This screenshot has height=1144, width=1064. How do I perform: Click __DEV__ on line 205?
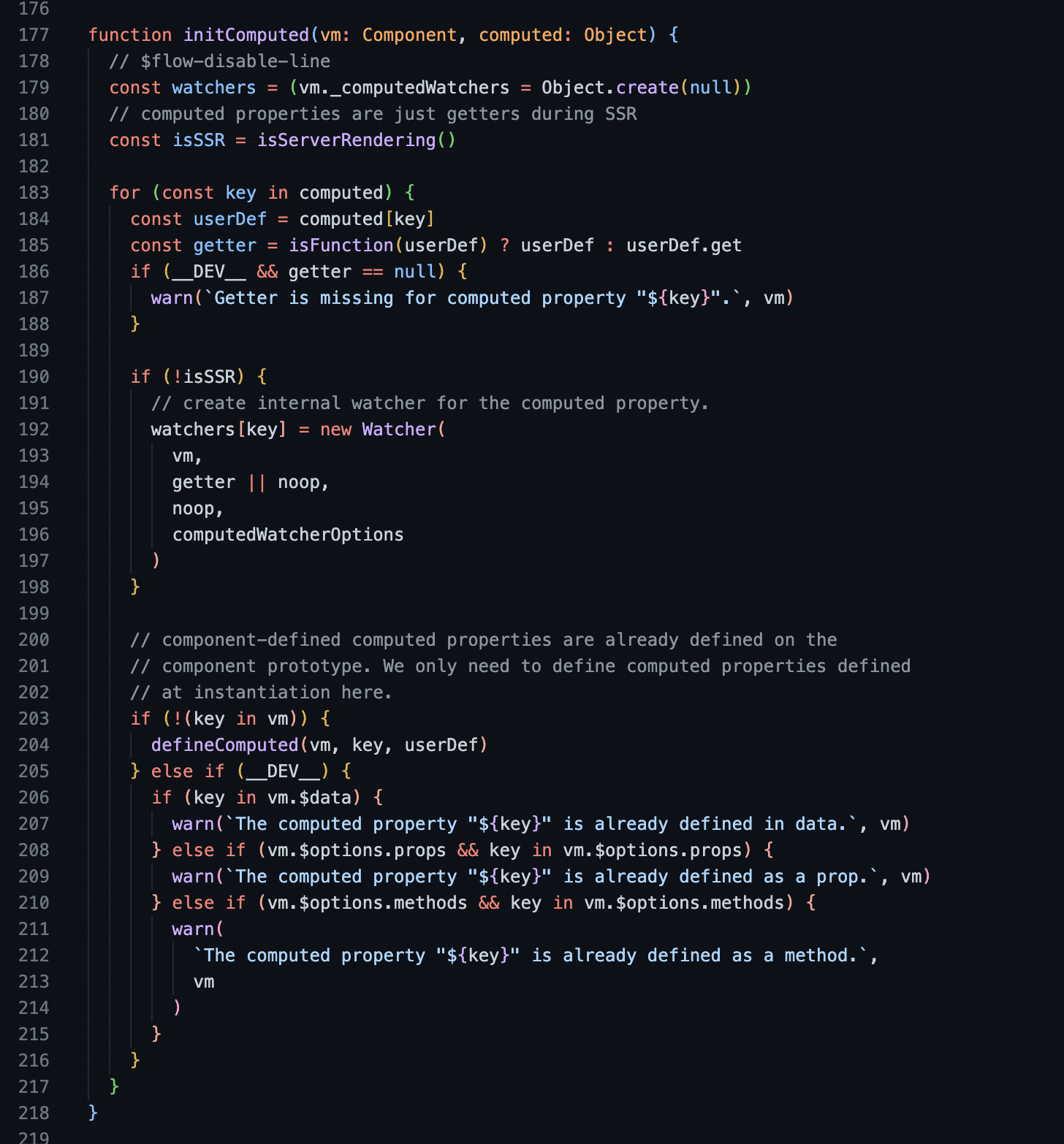(284, 771)
